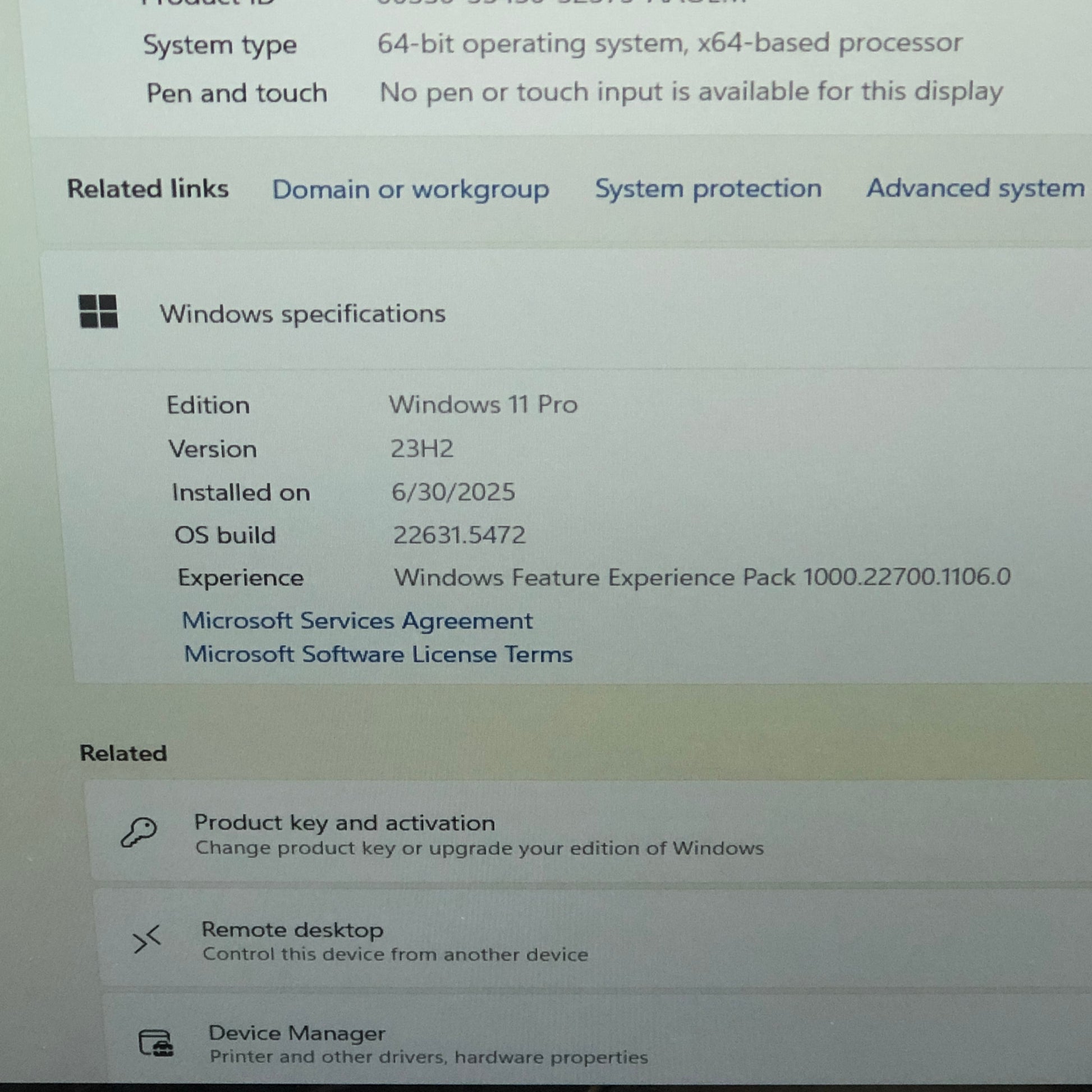Click the 23H2 version value
Viewport: 1092px width, 1092px height.
421,449
